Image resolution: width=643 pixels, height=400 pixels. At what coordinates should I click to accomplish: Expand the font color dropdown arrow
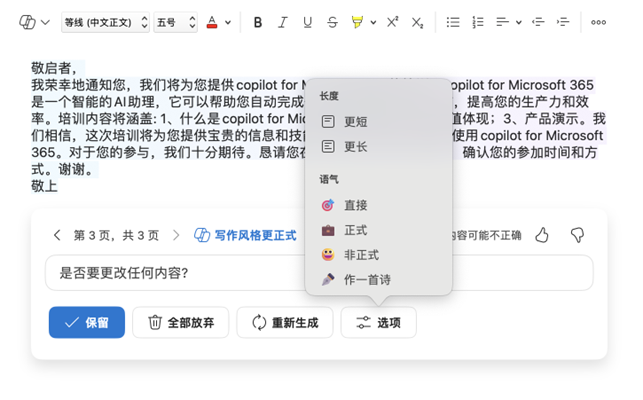coord(228,23)
